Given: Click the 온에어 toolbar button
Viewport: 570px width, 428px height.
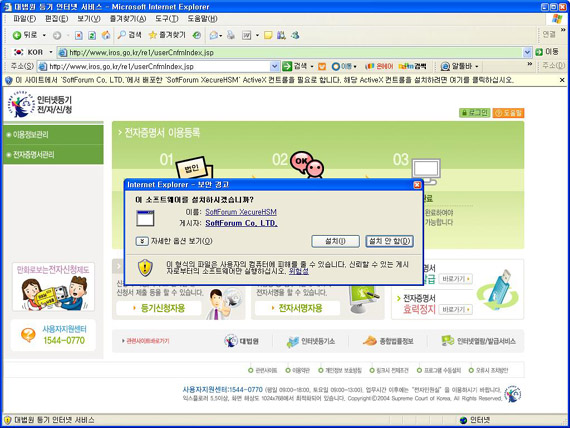Looking at the screenshot, I should [x=379, y=66].
